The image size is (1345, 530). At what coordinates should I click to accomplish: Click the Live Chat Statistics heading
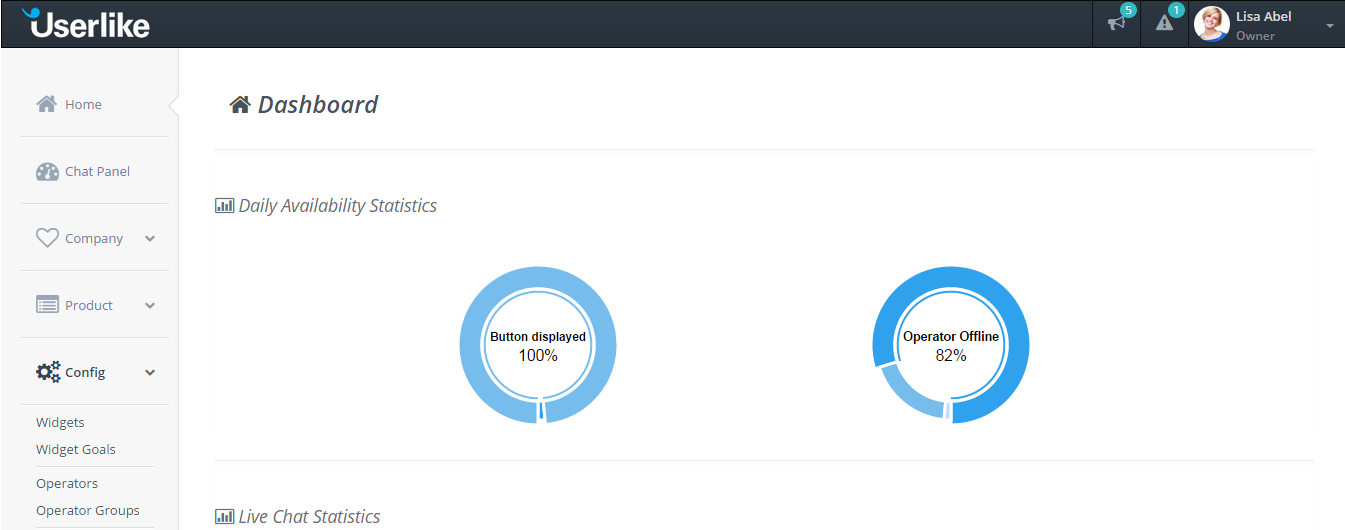click(x=310, y=517)
